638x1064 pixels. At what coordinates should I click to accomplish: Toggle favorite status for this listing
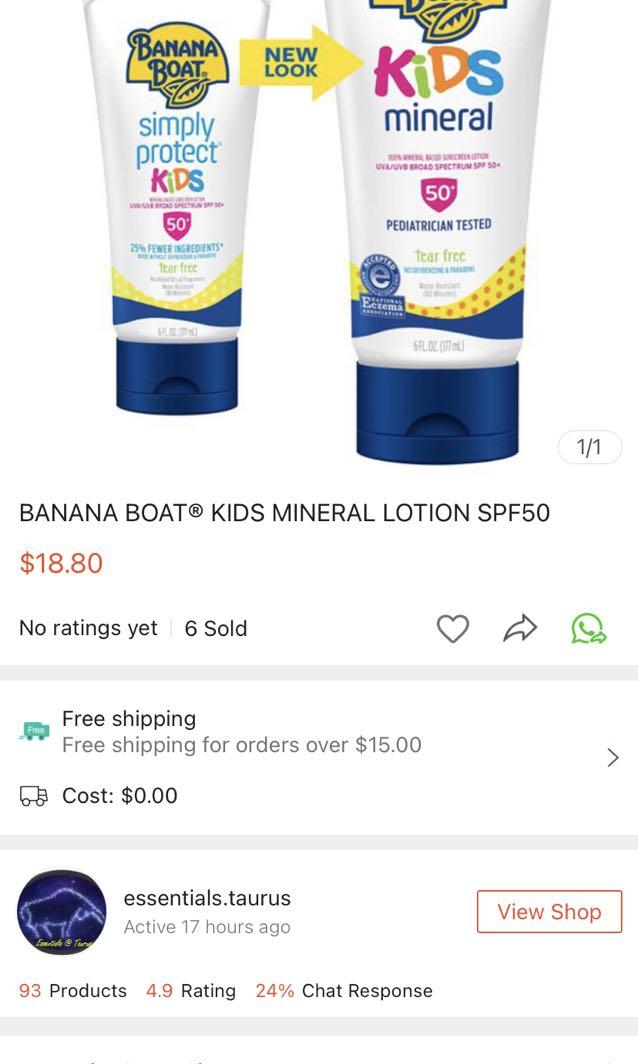point(453,628)
